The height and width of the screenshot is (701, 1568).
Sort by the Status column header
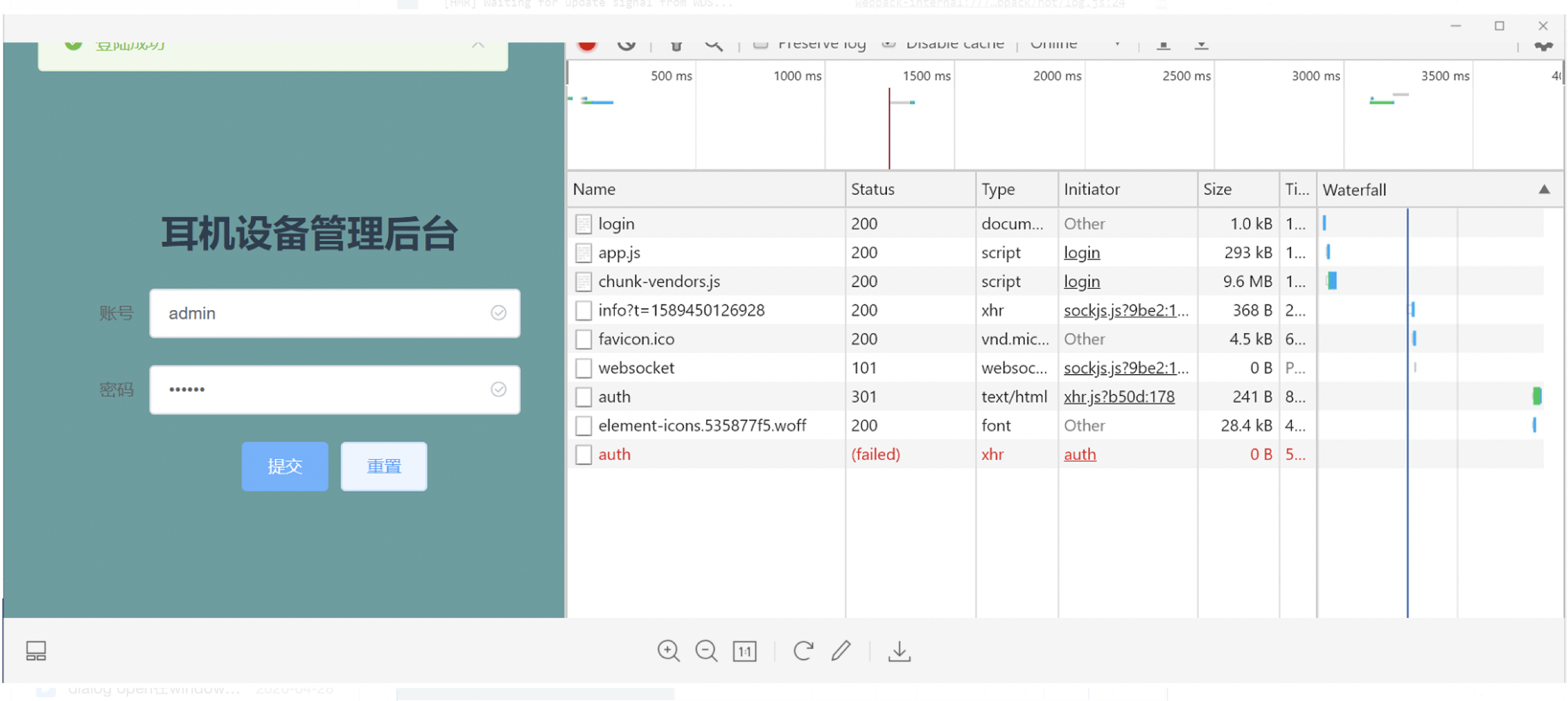click(910, 189)
